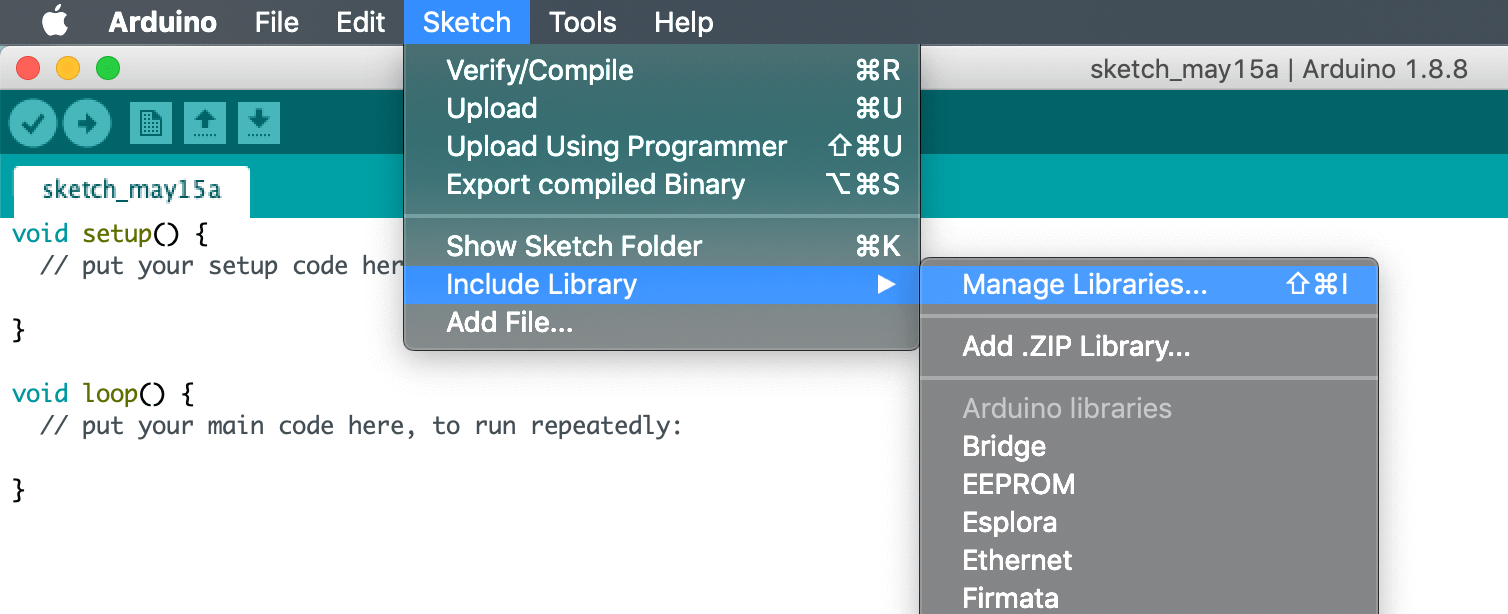Image resolution: width=1508 pixels, height=614 pixels.
Task: Choose Add .ZIP Library...
Action: click(x=1149, y=346)
